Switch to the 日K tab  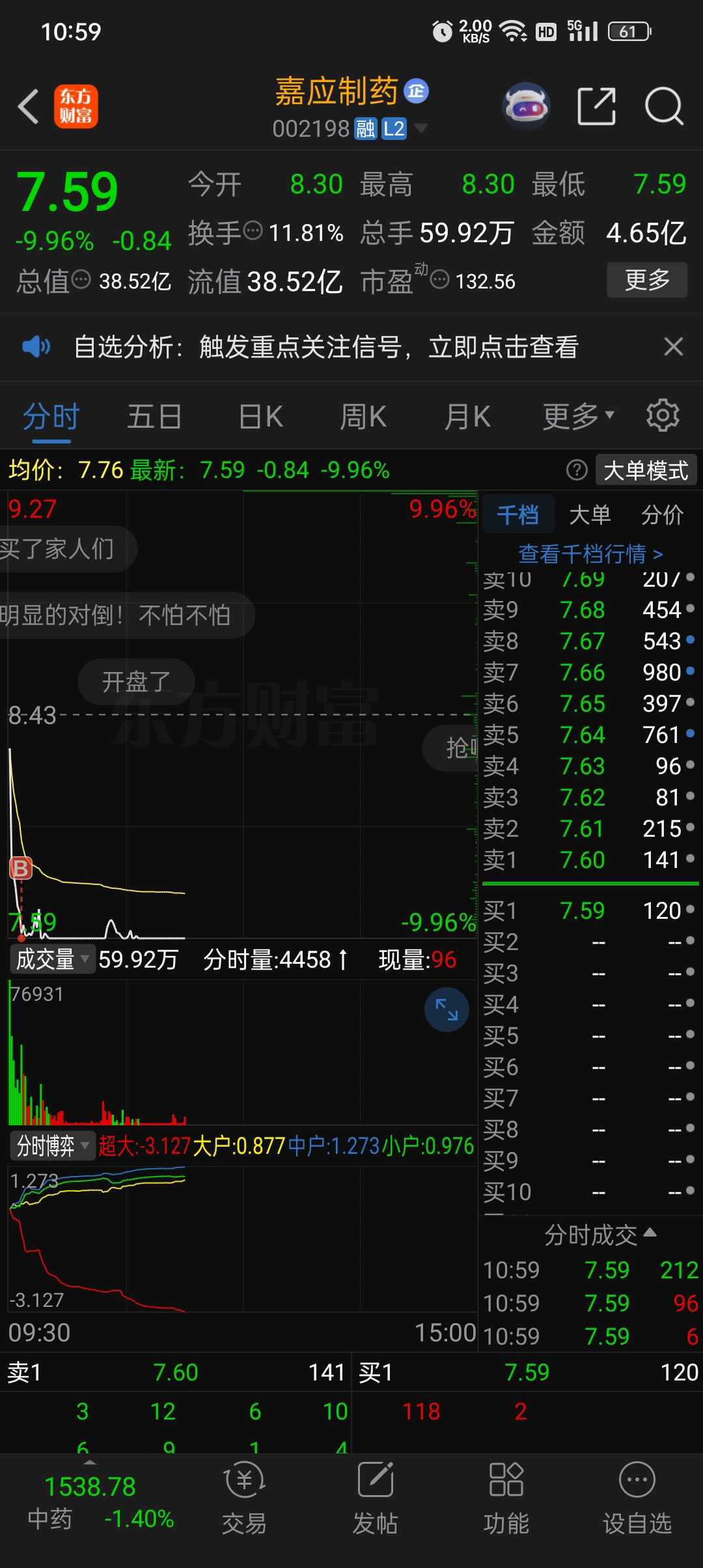click(260, 417)
